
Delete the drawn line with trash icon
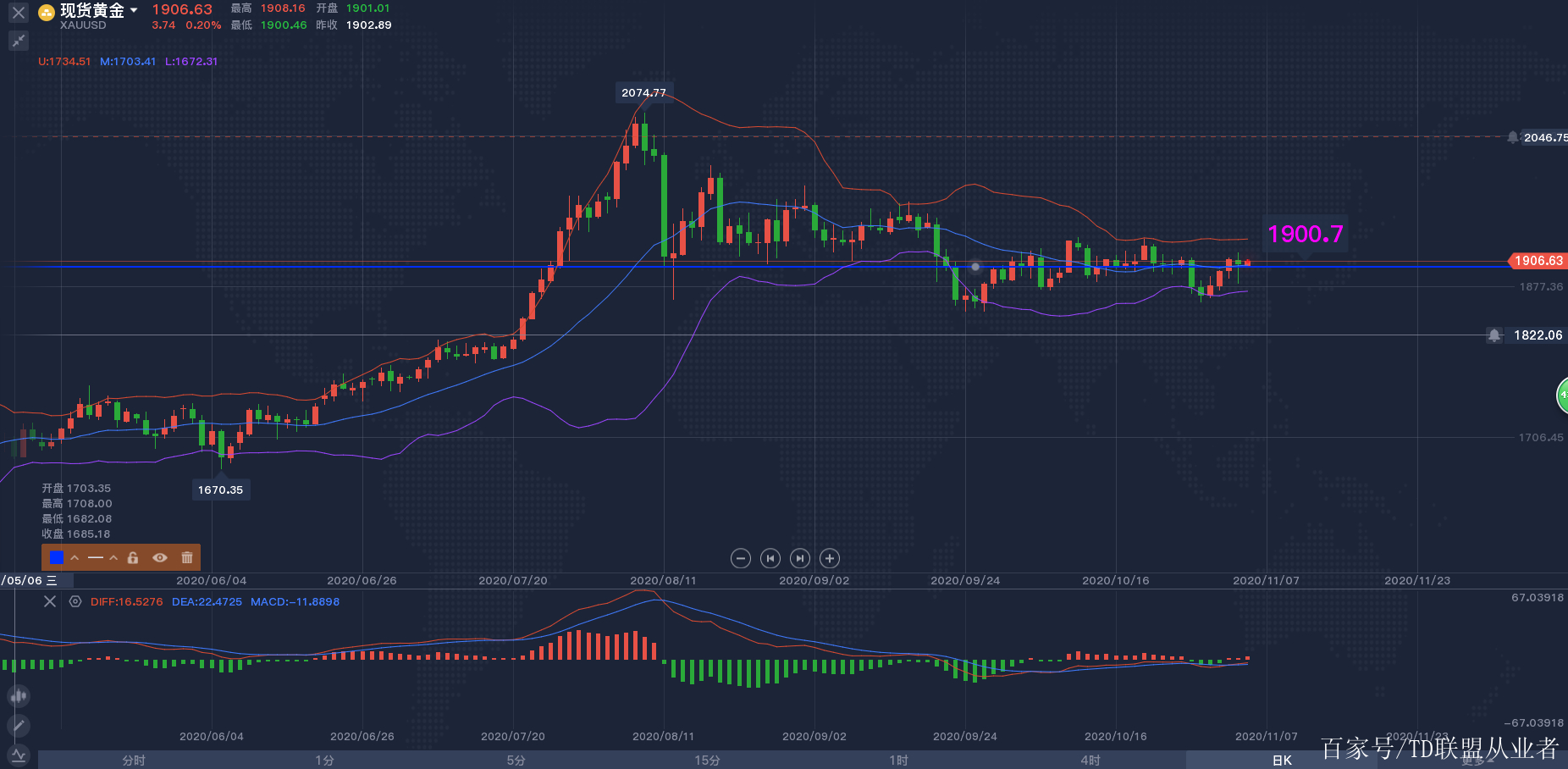(x=187, y=557)
